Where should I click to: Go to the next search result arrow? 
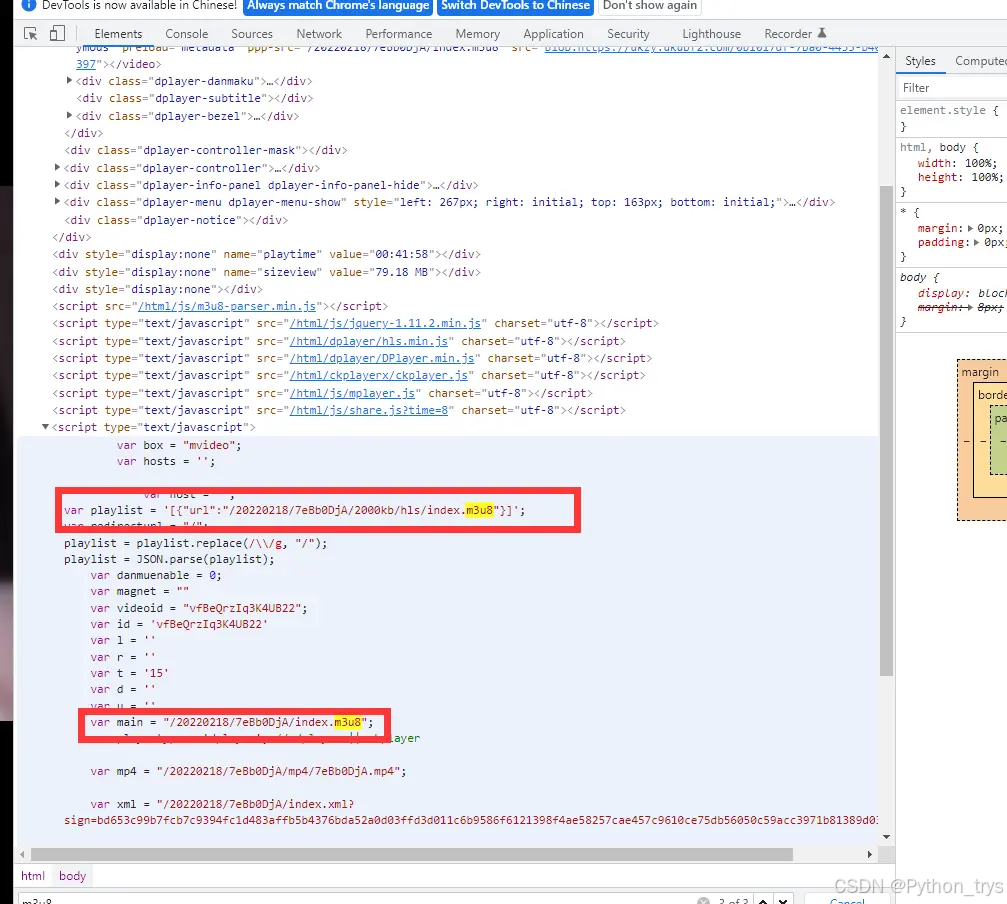(783, 900)
